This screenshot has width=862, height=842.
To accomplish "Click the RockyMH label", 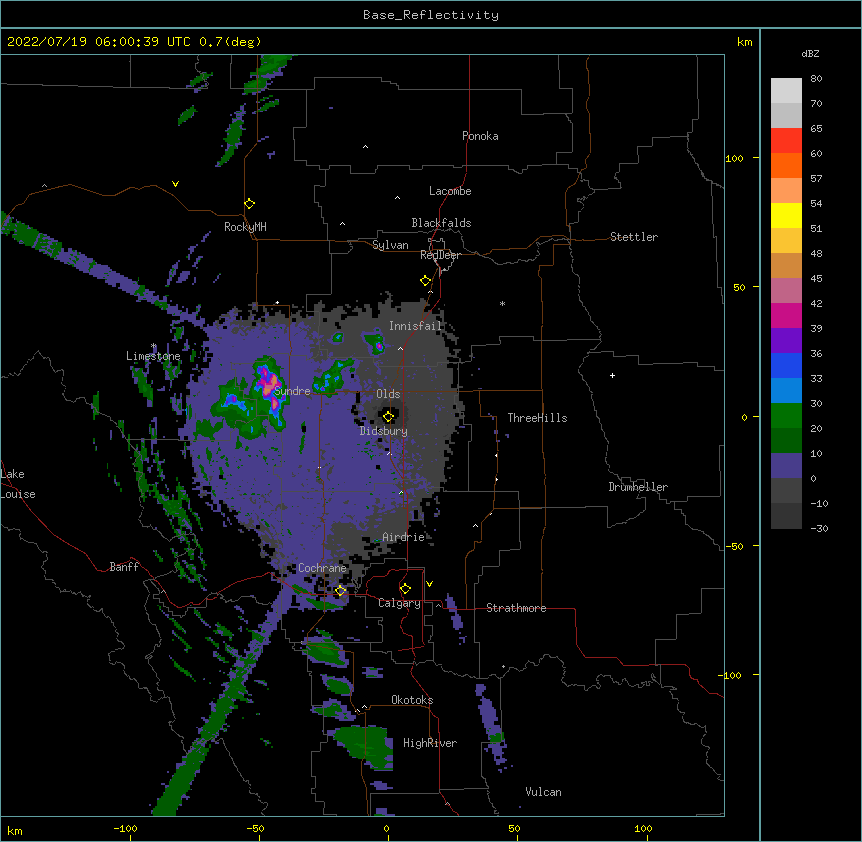I will click(x=245, y=227).
